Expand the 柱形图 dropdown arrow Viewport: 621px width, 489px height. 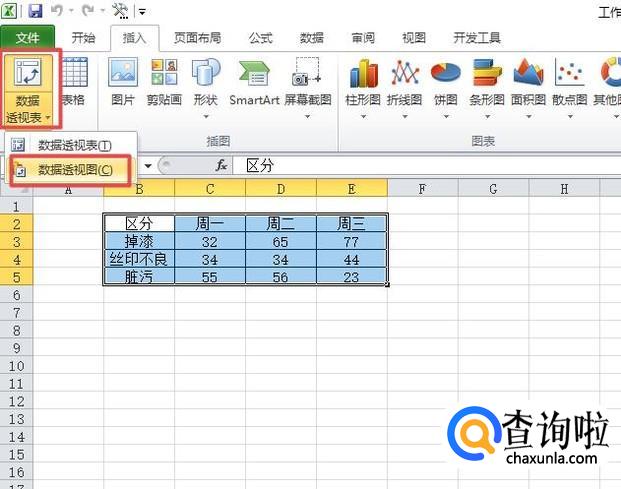point(363,116)
